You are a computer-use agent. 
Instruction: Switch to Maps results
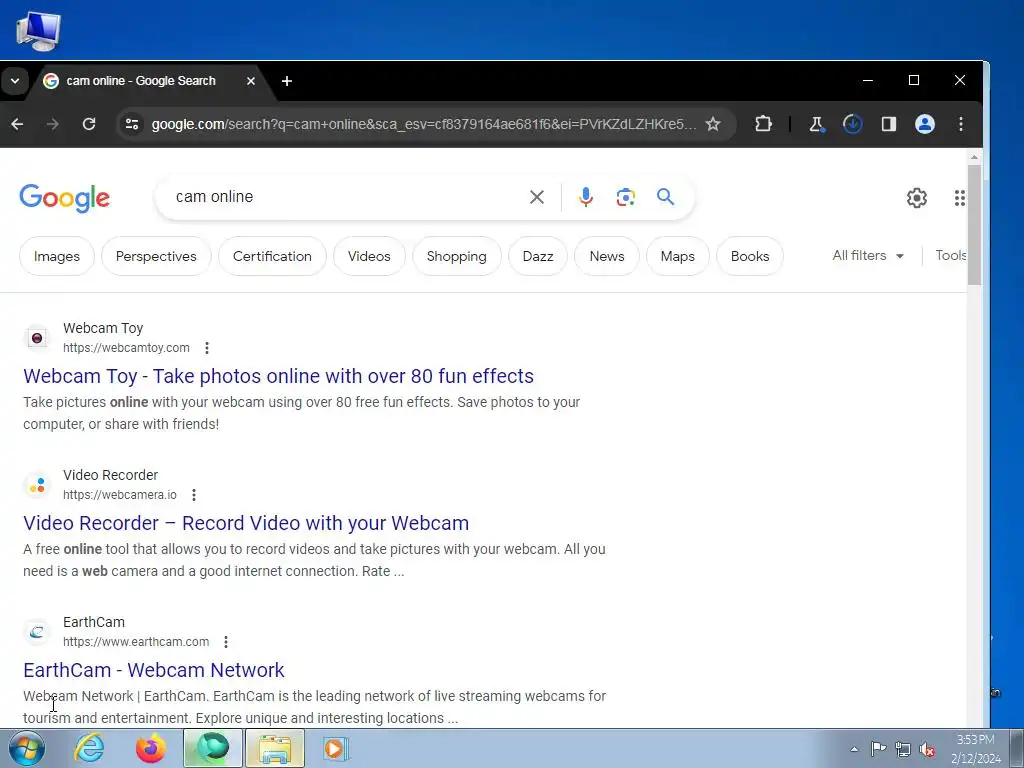677,256
